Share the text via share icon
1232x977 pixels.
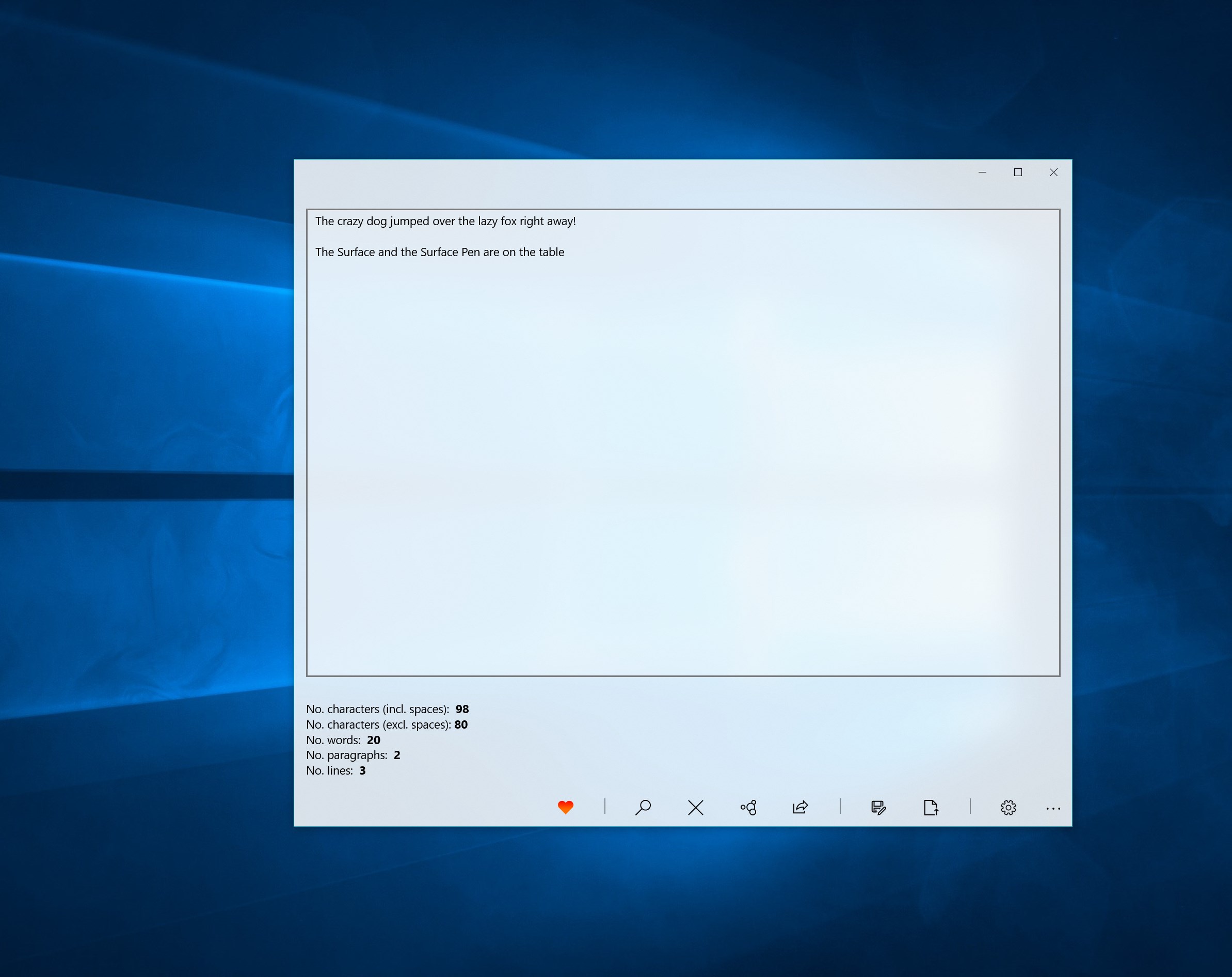point(801,807)
